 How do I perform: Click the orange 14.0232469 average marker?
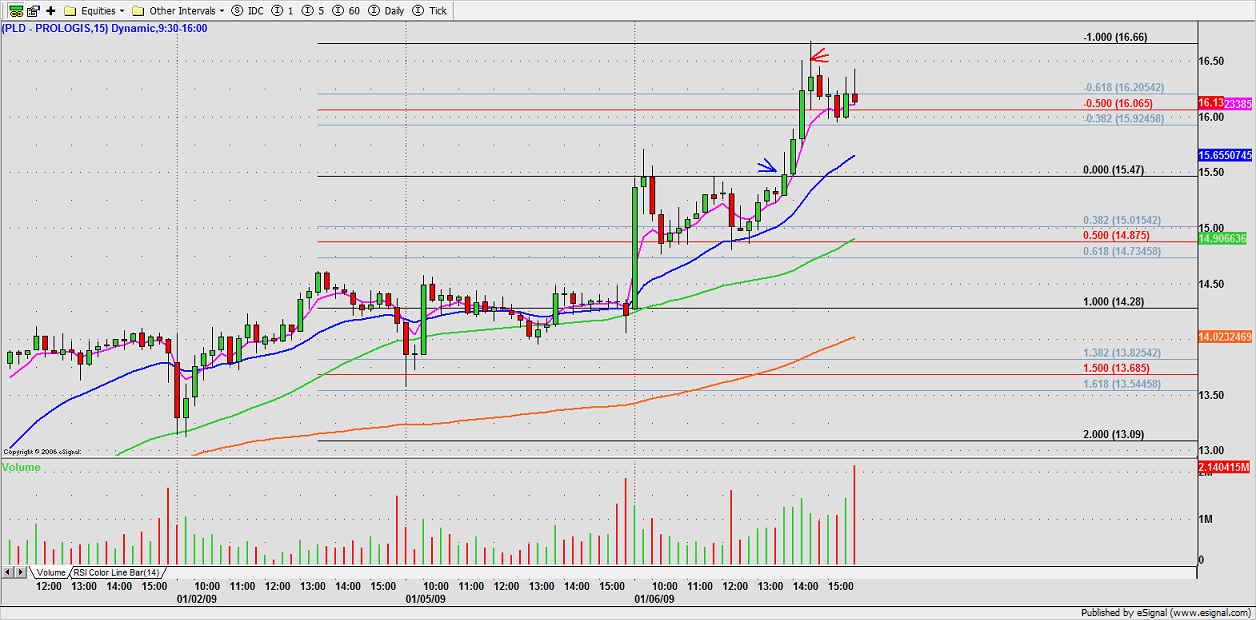click(x=1224, y=338)
